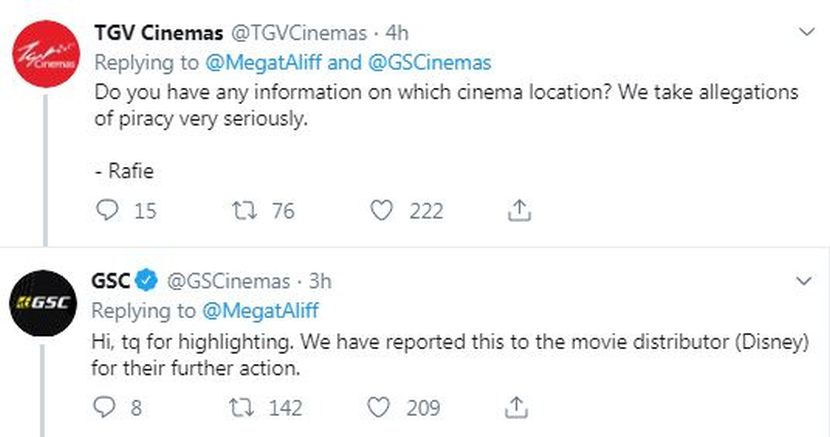Reply to the GSC tweet
The width and height of the screenshot is (830, 437).
(x=105, y=407)
